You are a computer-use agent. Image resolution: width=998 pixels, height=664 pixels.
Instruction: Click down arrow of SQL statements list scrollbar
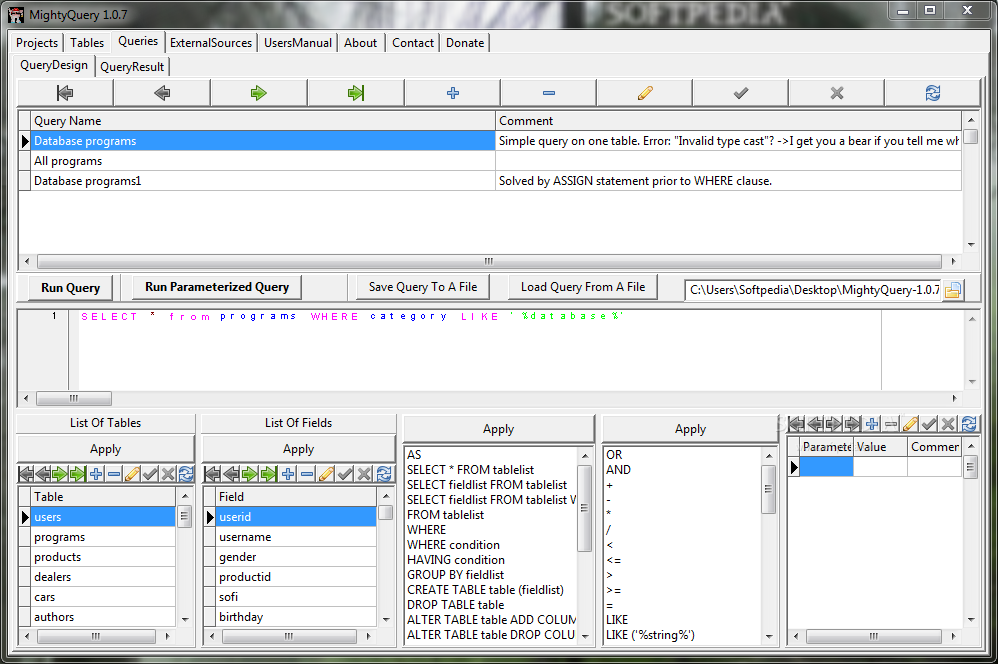coord(585,635)
